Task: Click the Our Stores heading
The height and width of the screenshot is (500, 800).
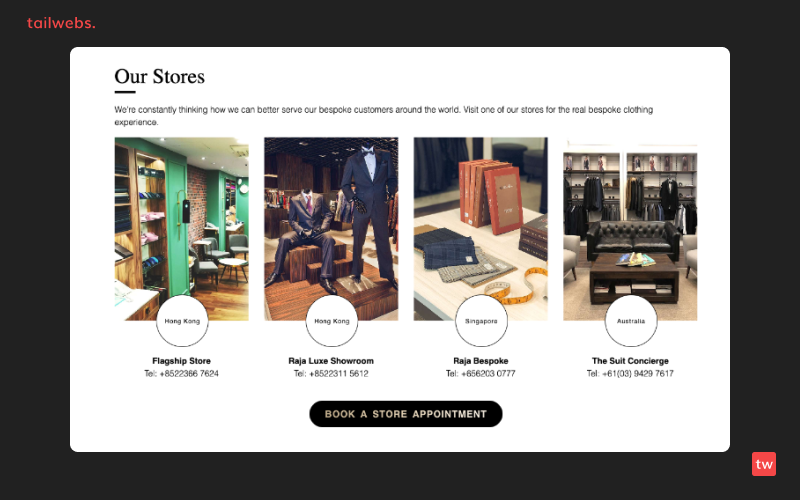Action: pyautogui.click(x=160, y=77)
